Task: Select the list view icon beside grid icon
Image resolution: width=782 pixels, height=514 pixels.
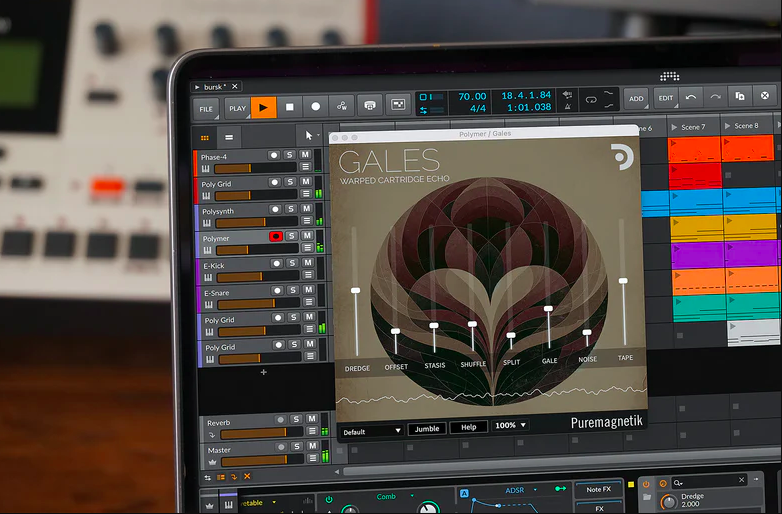Action: [x=228, y=137]
